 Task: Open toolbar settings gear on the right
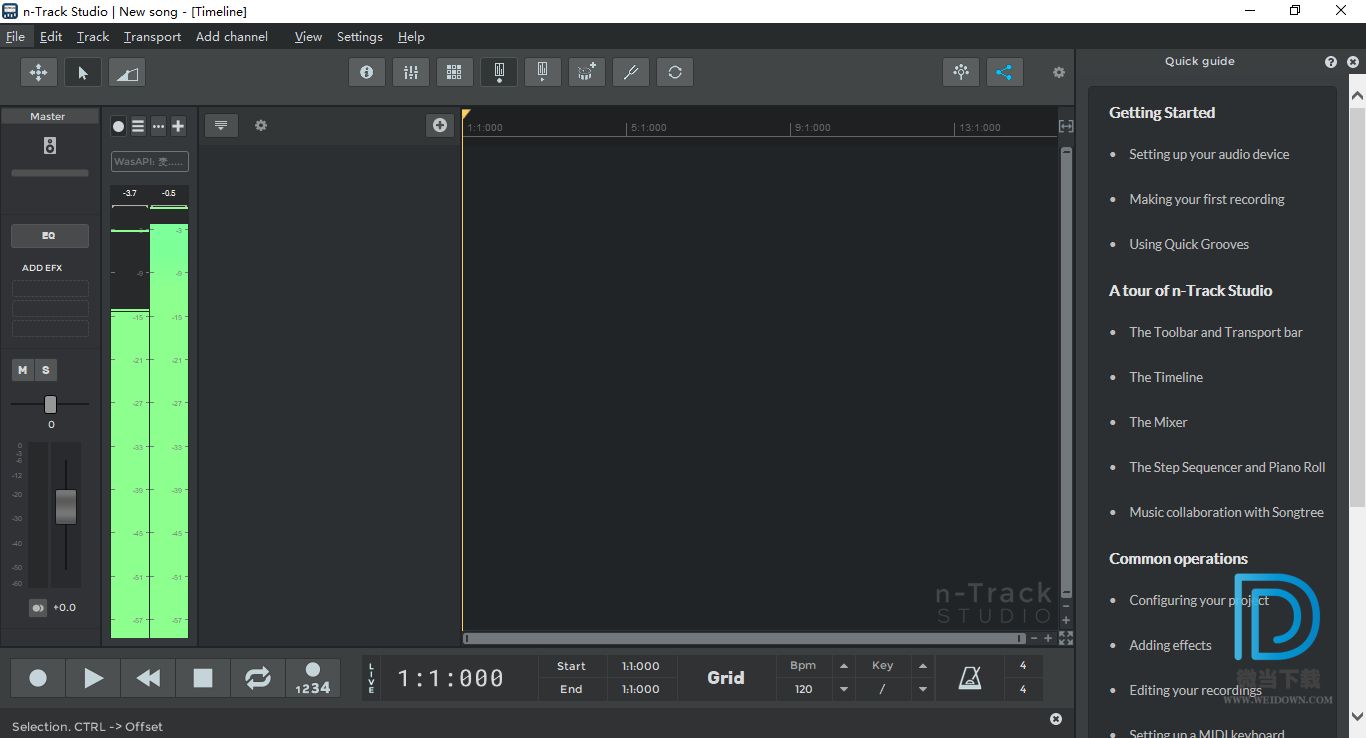[x=1058, y=72]
